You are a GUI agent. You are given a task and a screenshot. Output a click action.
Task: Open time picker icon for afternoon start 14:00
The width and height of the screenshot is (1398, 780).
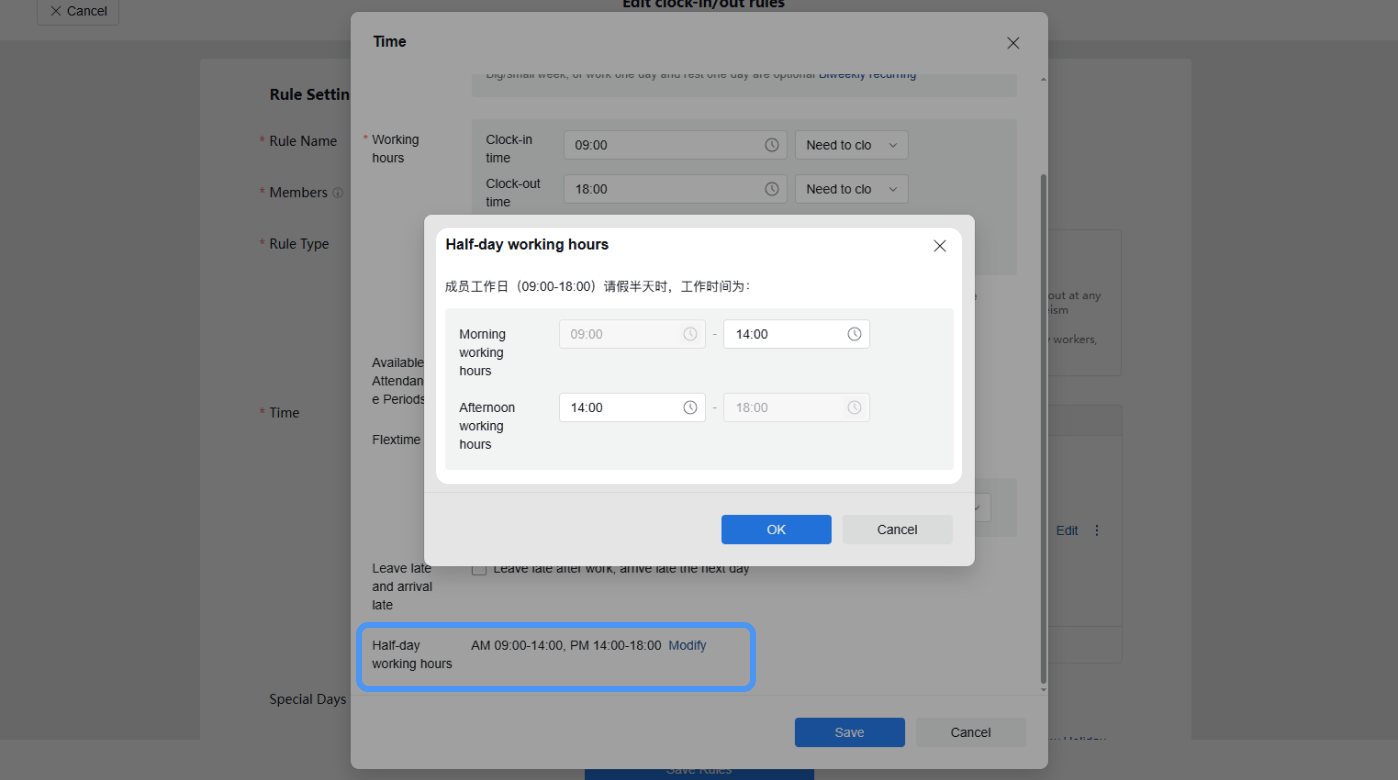click(690, 408)
